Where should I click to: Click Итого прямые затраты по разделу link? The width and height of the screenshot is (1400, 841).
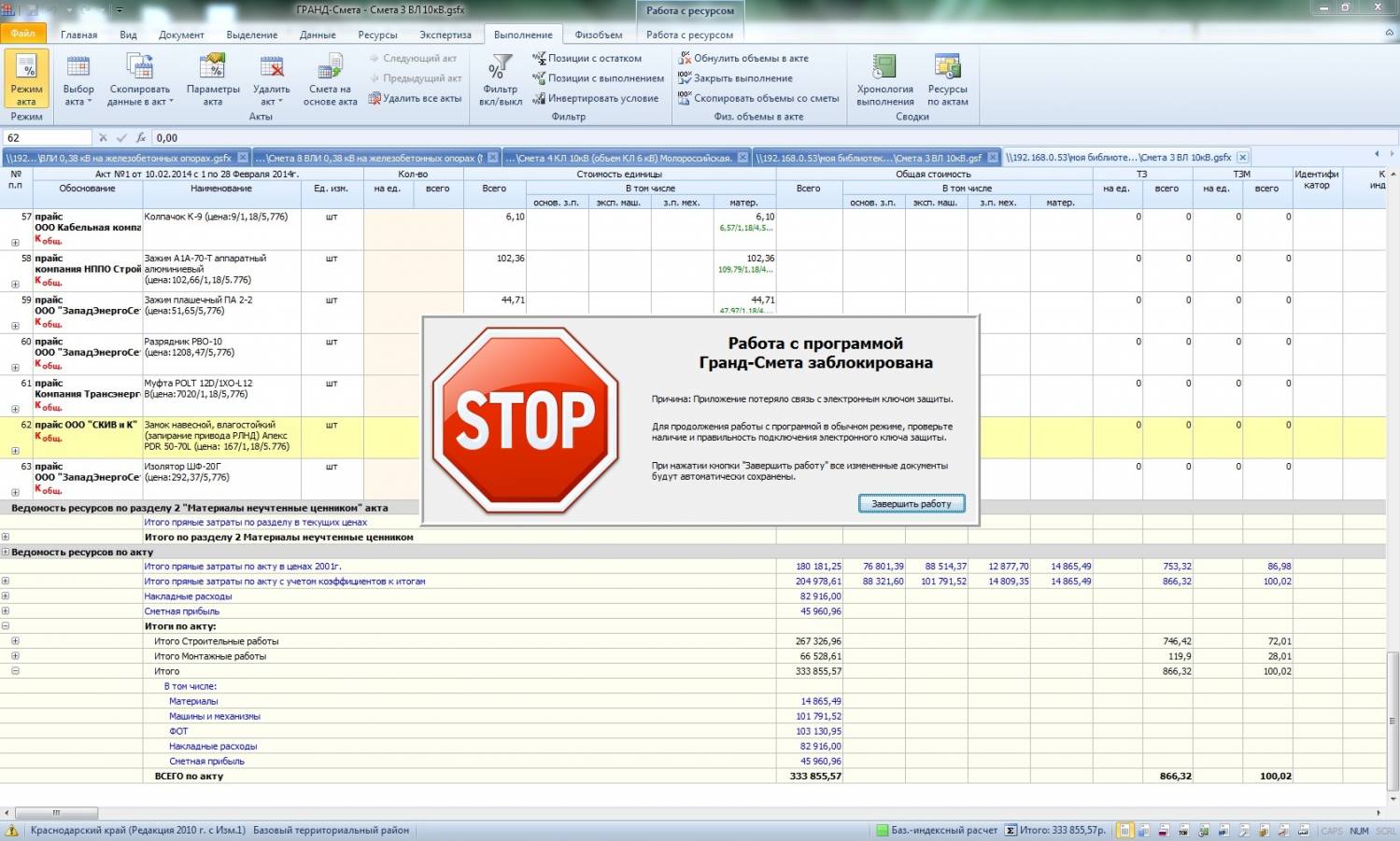pos(255,523)
